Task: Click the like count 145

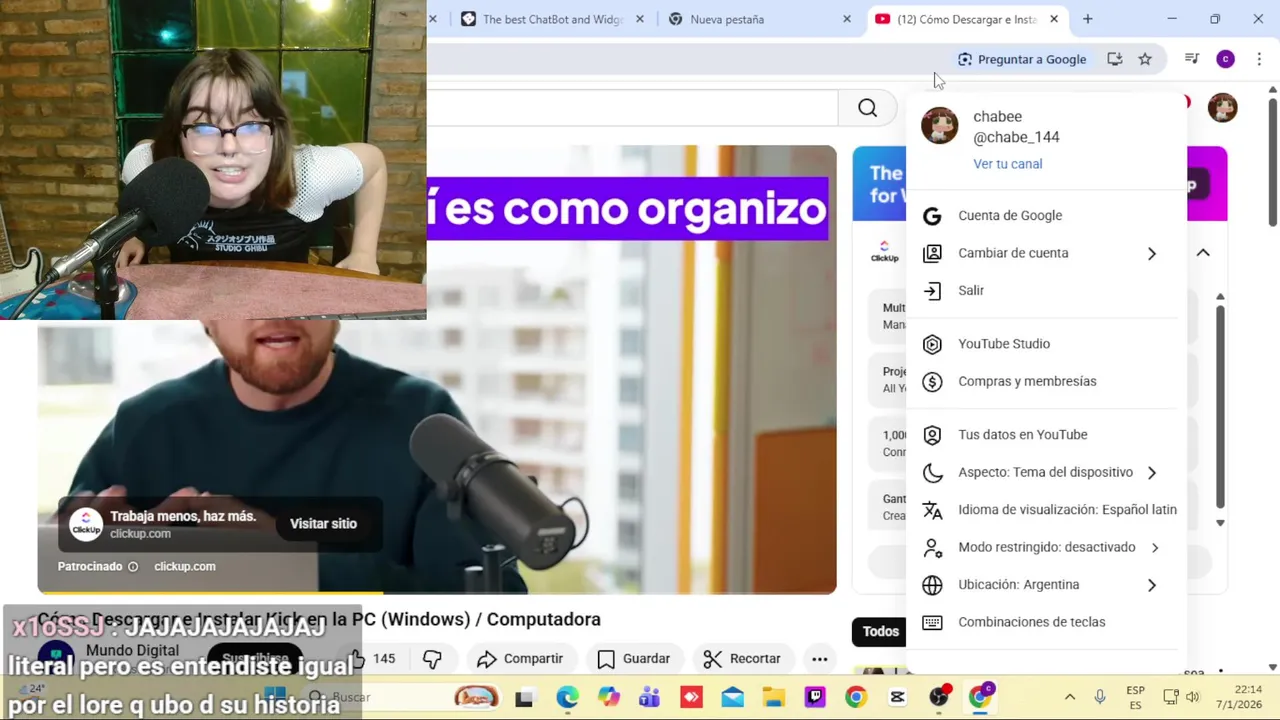Action: (384, 659)
